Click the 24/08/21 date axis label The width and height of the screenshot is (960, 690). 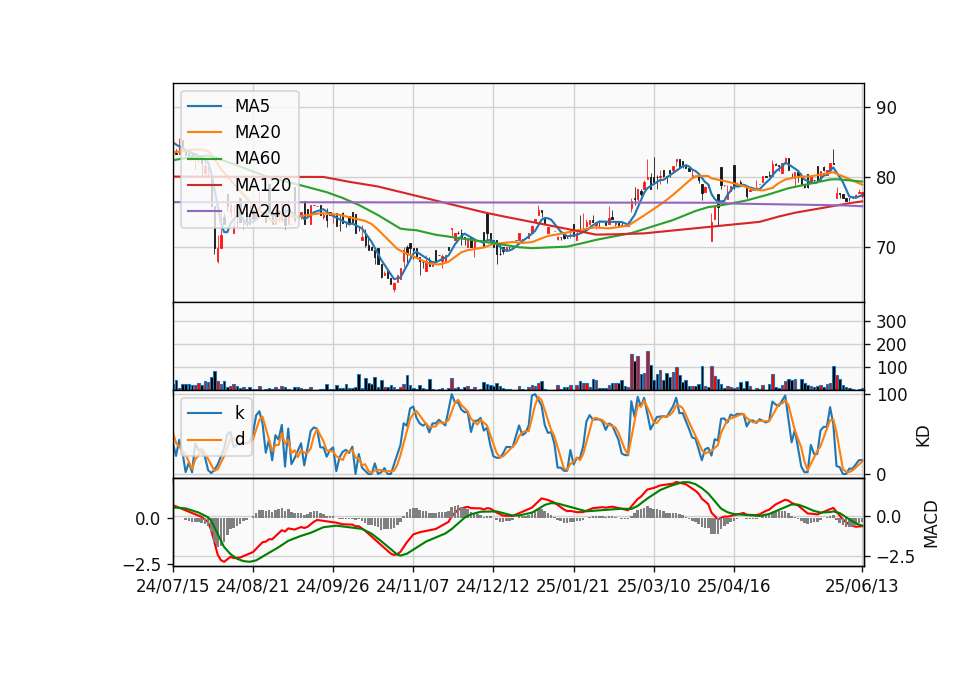coord(253,586)
